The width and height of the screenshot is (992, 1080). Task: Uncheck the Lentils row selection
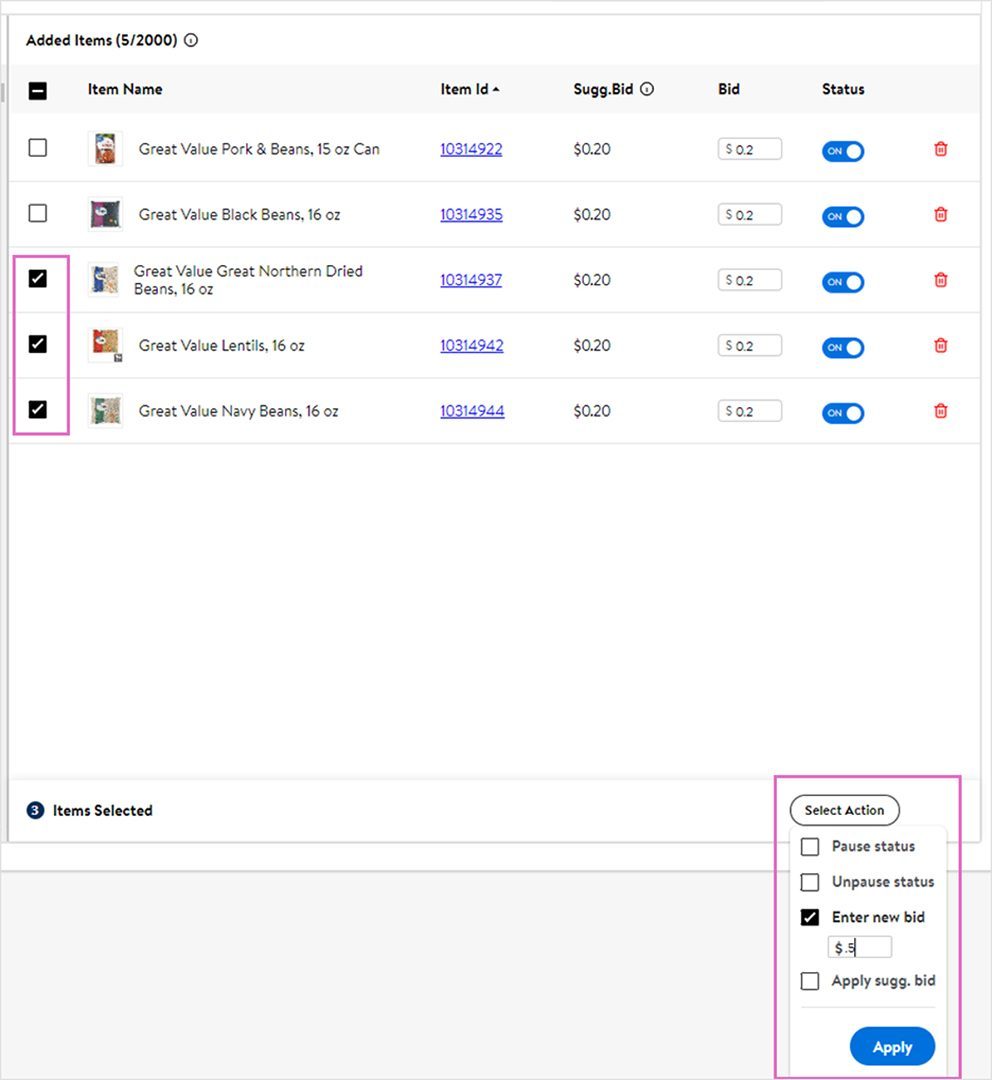click(38, 344)
